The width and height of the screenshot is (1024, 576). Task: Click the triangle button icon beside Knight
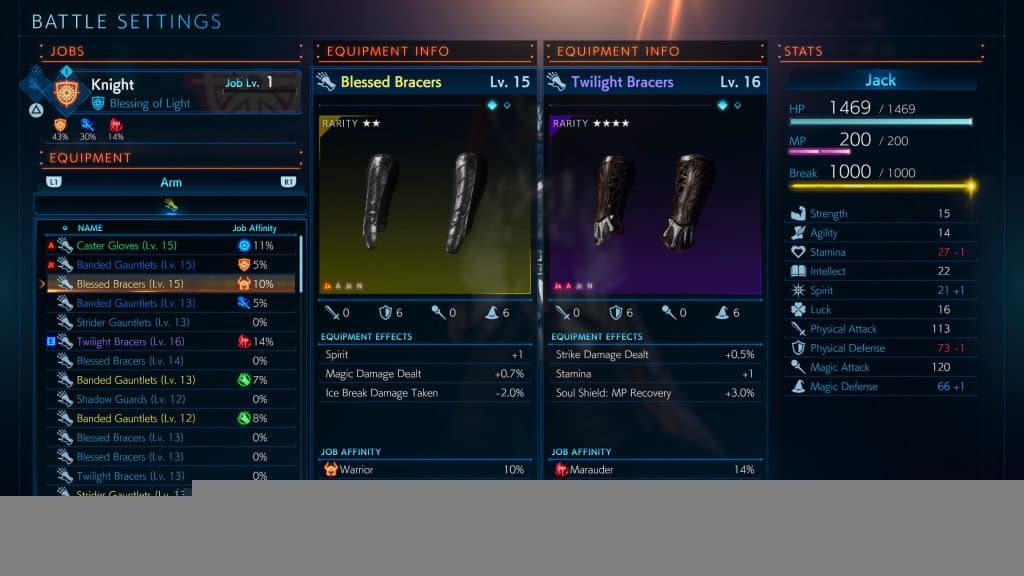(x=36, y=110)
